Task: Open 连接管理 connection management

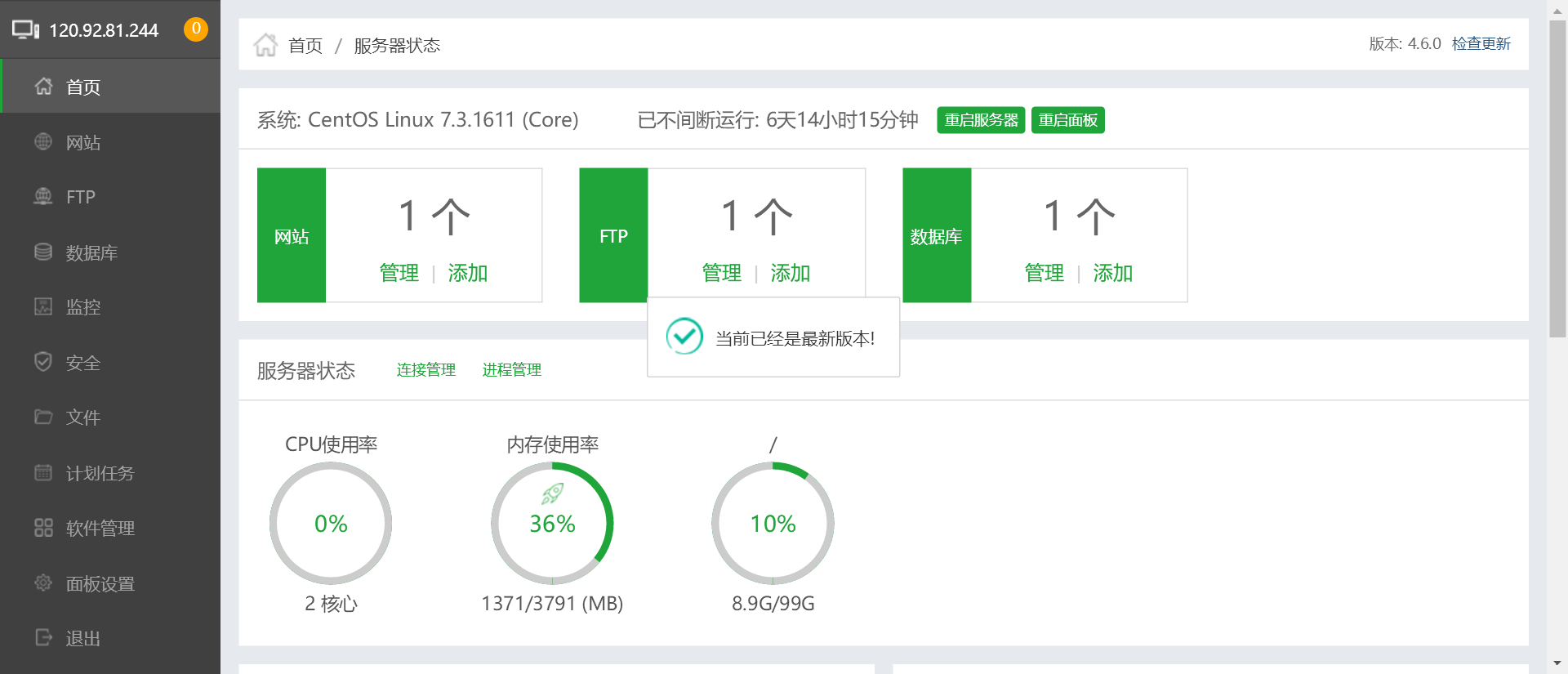Action: (x=426, y=370)
